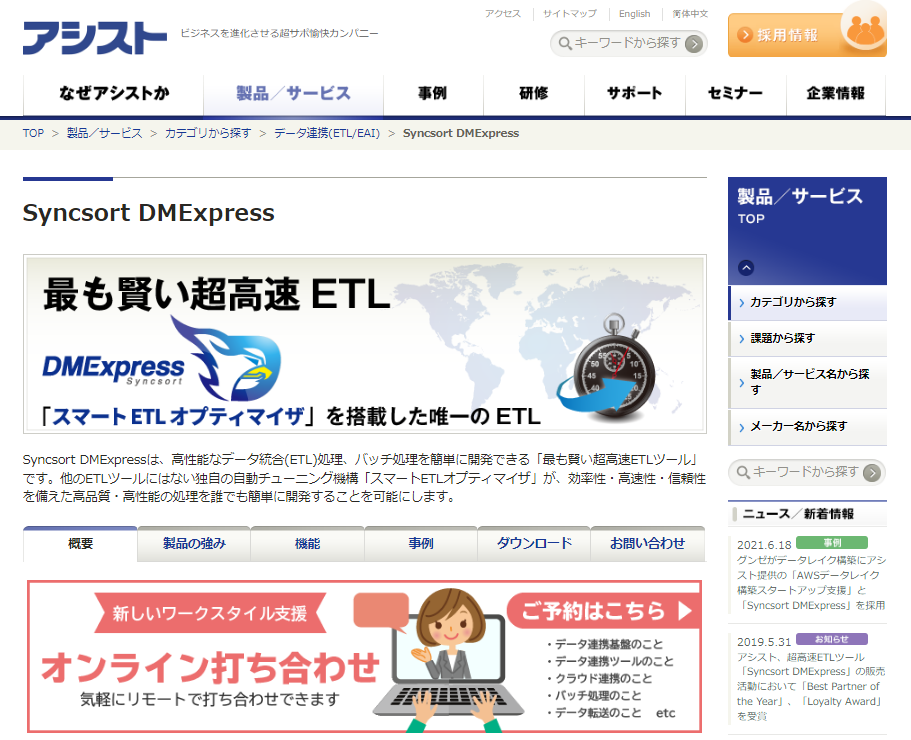This screenshot has height=740, width=911.
Task: Open the 2019.5.31 Best Partner news
Action: (x=811, y=687)
